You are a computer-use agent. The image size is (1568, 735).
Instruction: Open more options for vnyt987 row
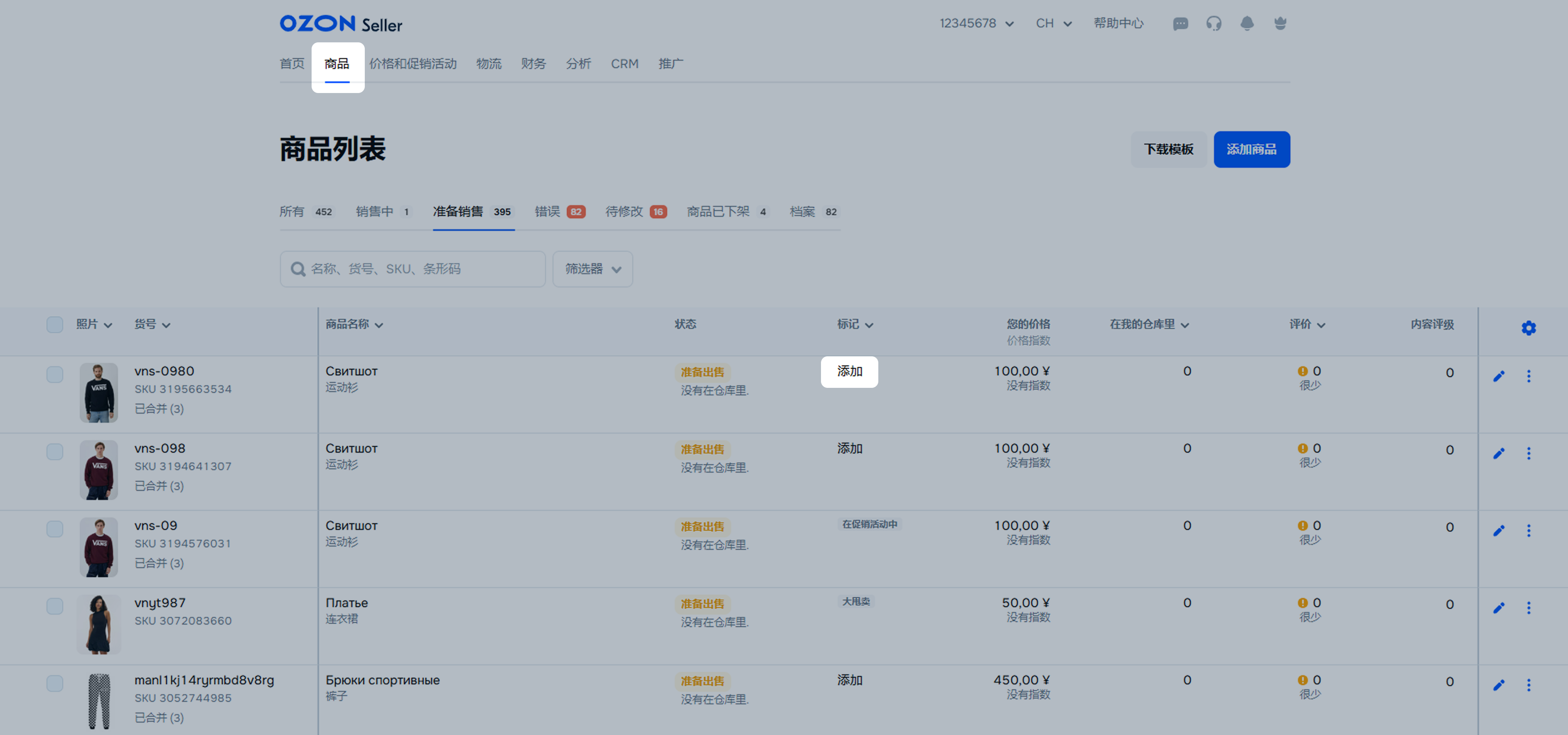1529,608
